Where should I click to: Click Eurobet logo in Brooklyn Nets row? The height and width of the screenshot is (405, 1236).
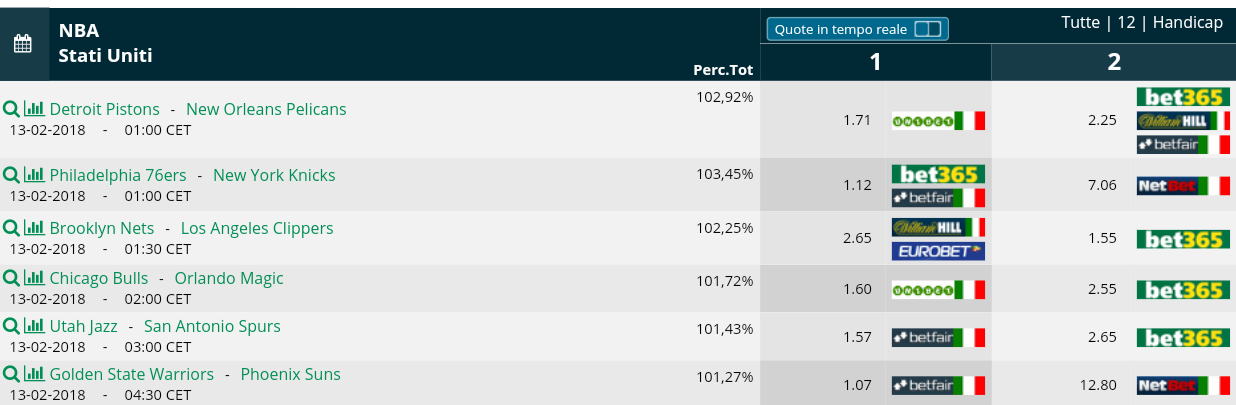pyautogui.click(x=938, y=251)
